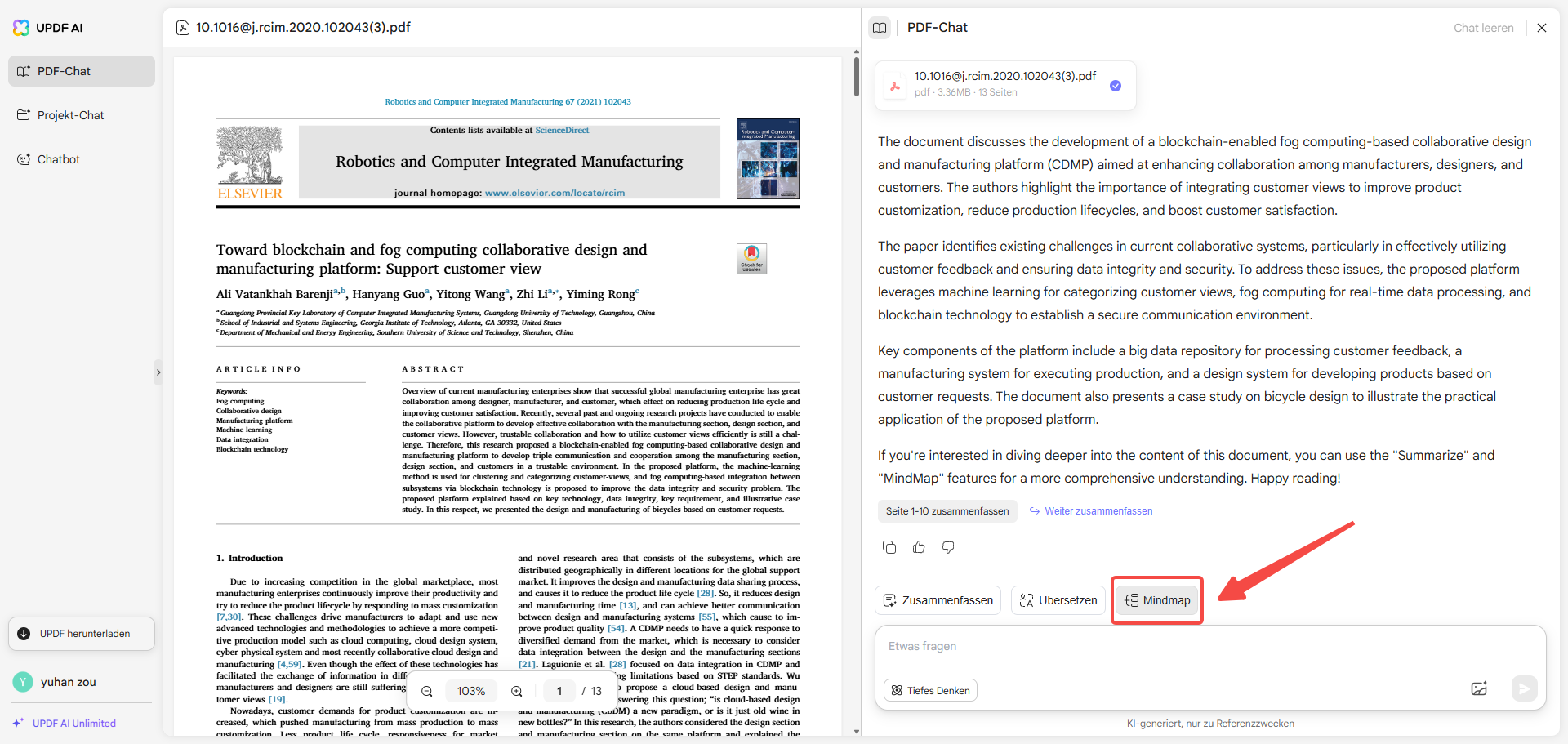Click the thumbs up icon
Screen dimensions: 1568x744
(x=919, y=547)
